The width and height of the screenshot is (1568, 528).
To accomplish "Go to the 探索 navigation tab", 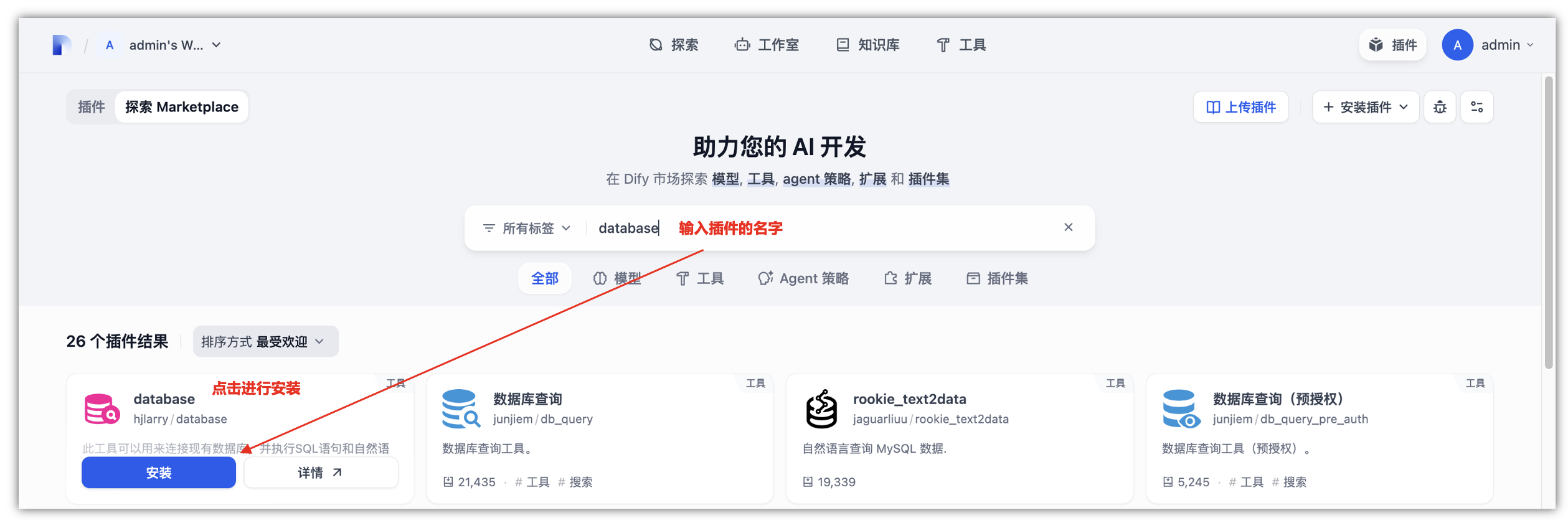I will pos(674,45).
